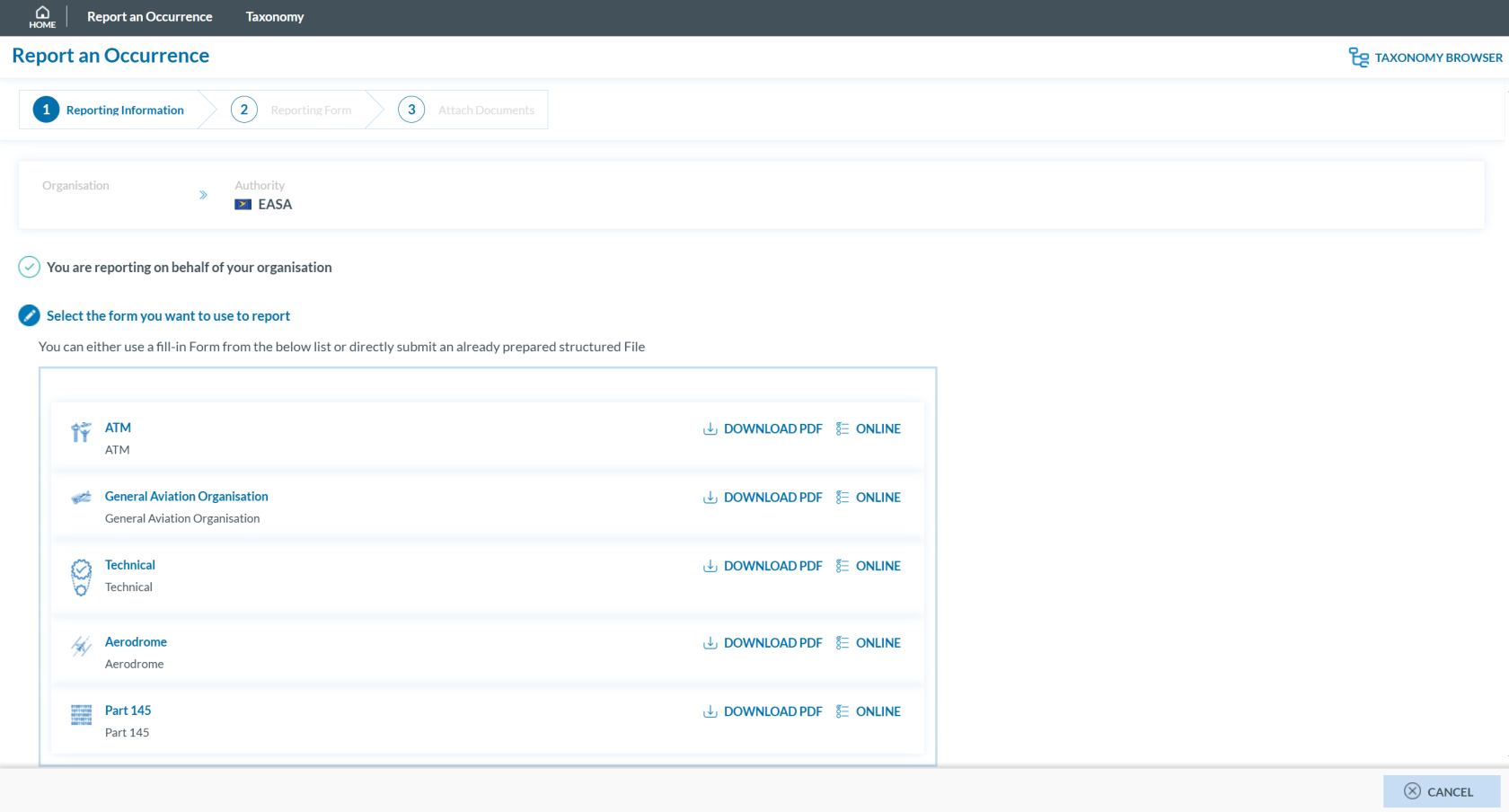
Task: Expand the Organisation to Authority chevron
Action: coord(203,195)
